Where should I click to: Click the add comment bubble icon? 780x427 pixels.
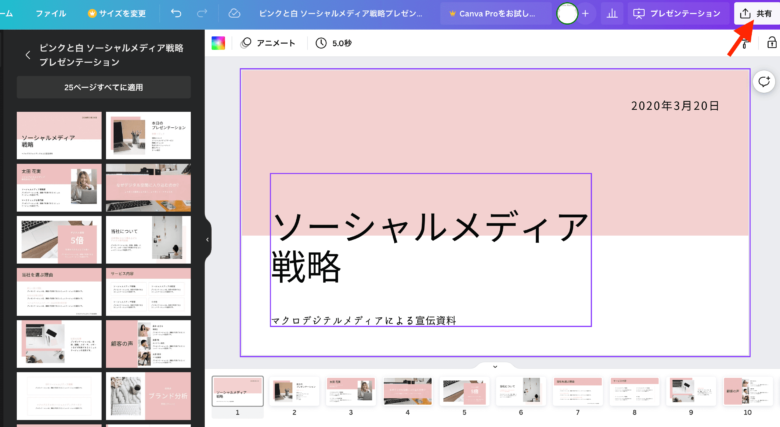[764, 81]
